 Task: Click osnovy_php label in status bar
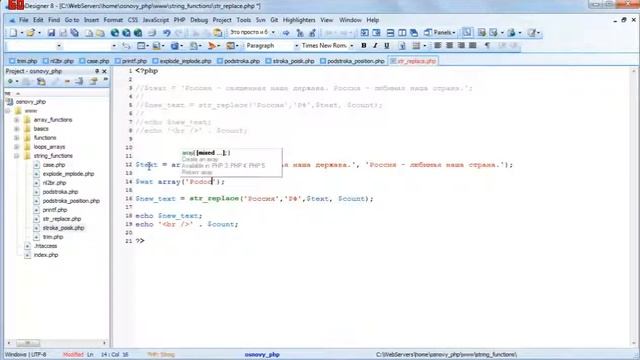pos(262,354)
